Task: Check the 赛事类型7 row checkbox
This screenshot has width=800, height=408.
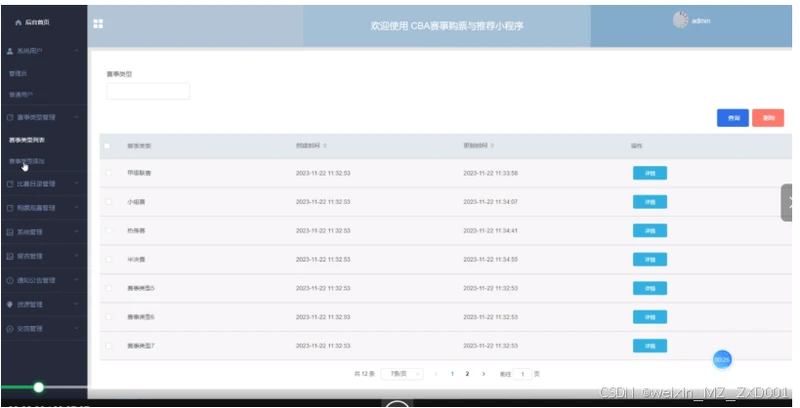Action: [108, 346]
